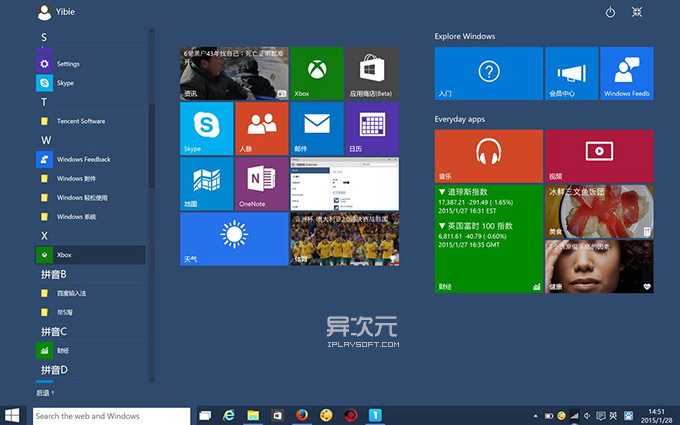
Task: Click the S letter group header
Action: pyautogui.click(x=44, y=38)
